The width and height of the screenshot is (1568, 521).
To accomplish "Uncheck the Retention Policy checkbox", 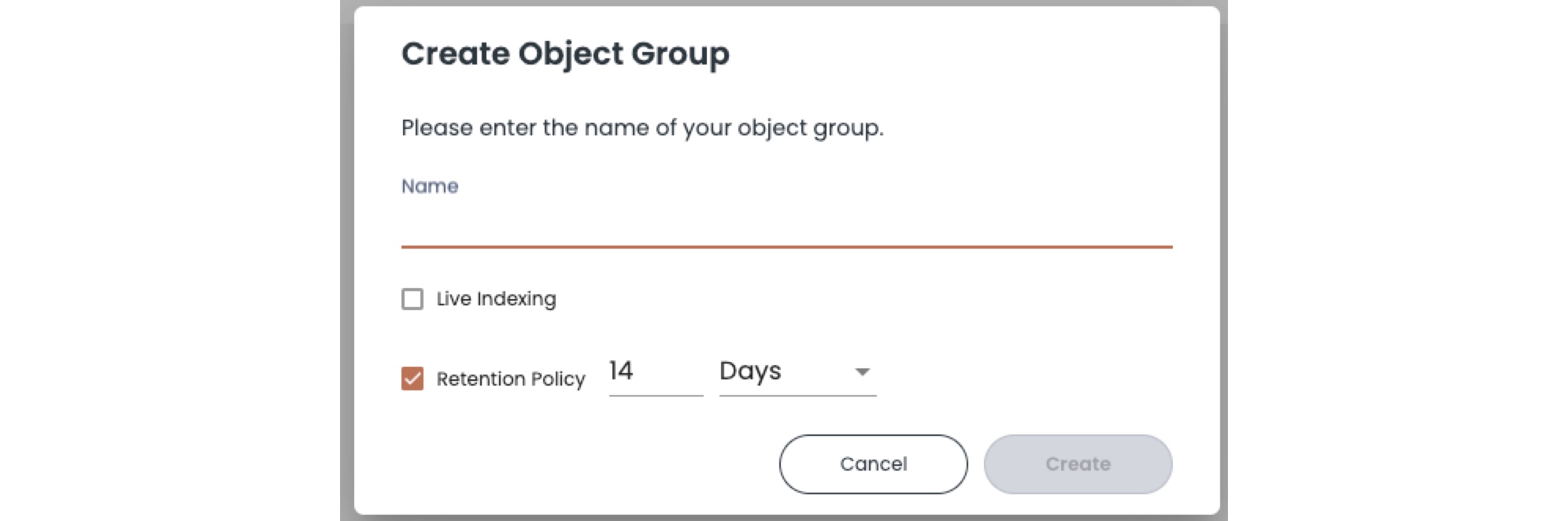I will (412, 379).
